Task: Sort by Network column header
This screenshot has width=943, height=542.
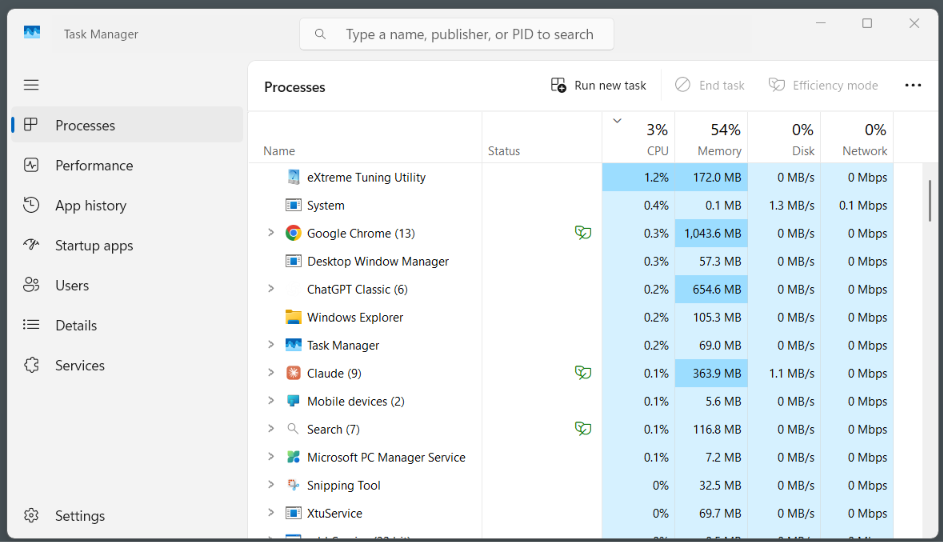Action: [x=857, y=138]
